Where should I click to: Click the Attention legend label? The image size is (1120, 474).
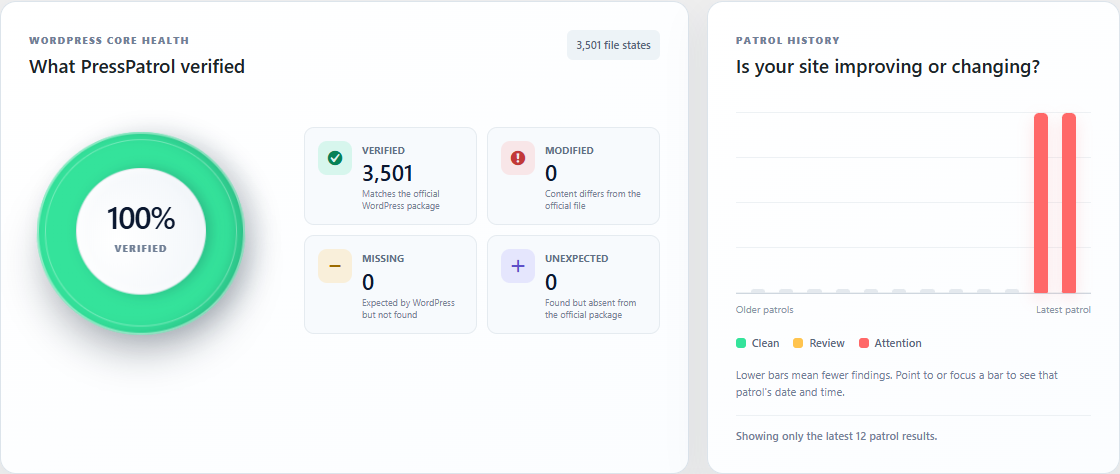point(898,343)
